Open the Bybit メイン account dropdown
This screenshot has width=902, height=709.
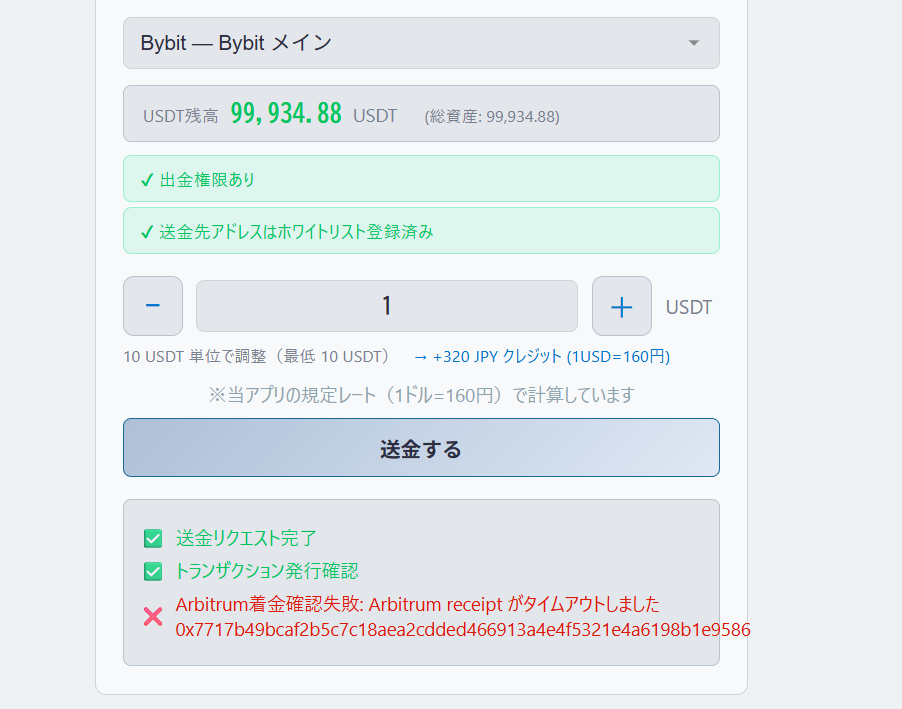pyautogui.click(x=421, y=43)
